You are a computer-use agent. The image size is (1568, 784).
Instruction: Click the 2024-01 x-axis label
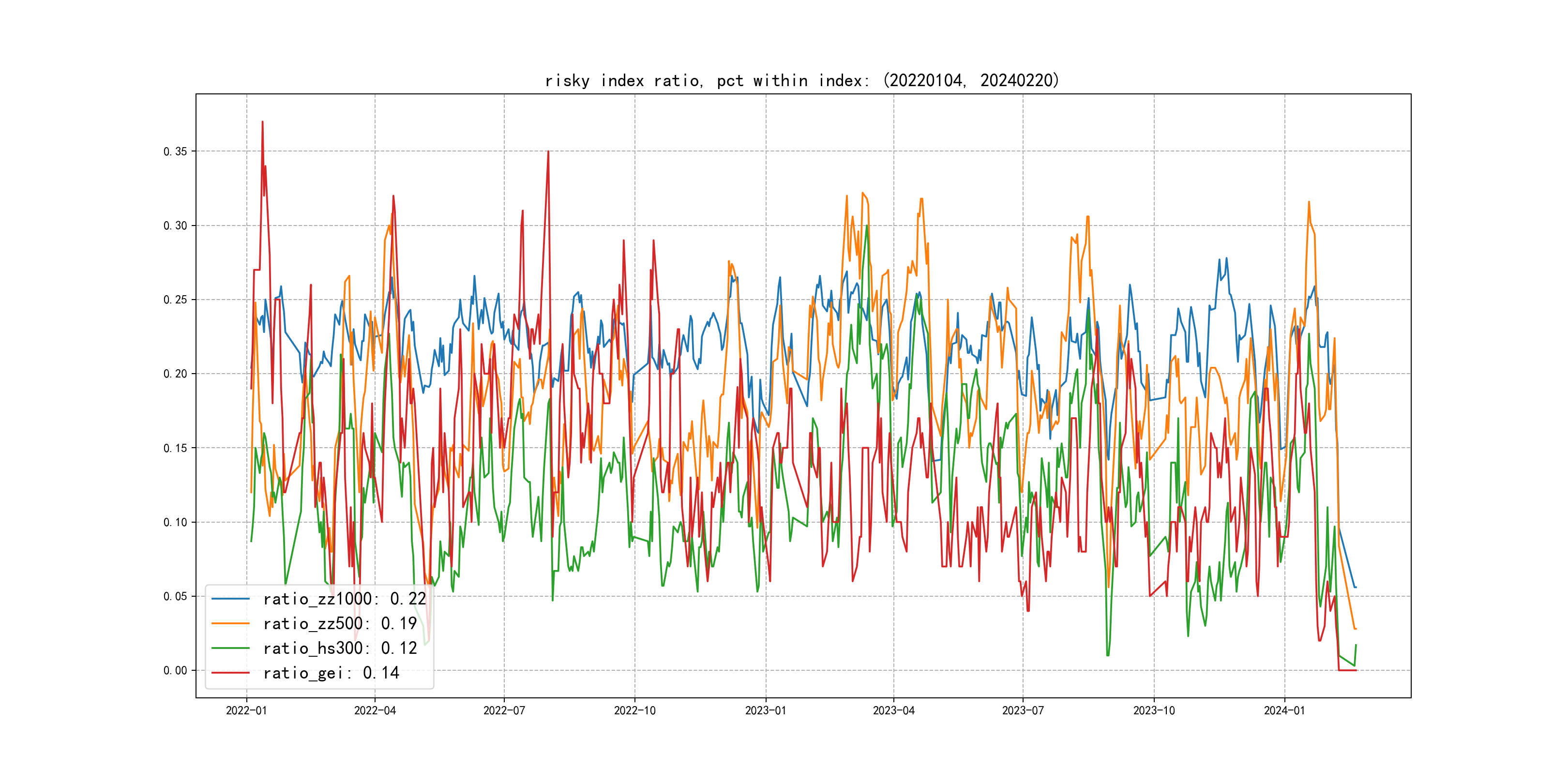click(1284, 711)
